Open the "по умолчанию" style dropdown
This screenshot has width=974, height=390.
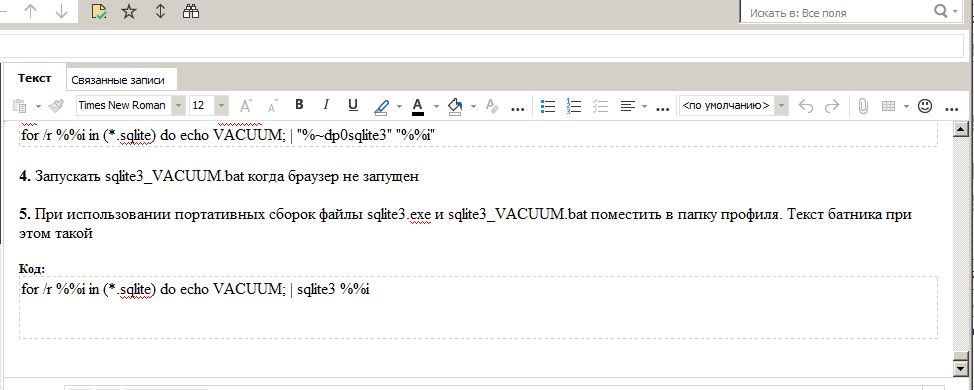[782, 106]
